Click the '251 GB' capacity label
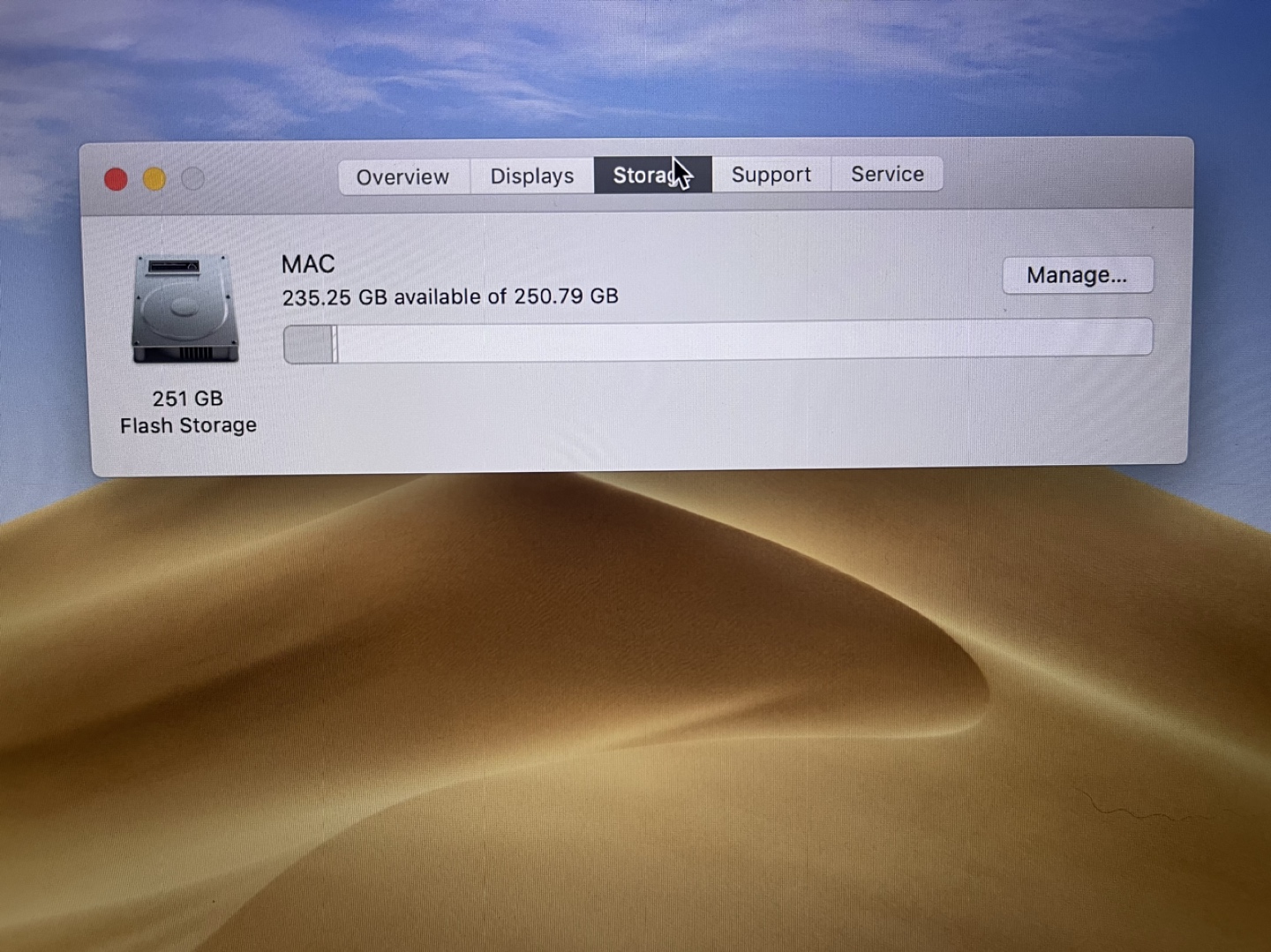Image resolution: width=1271 pixels, height=952 pixels. (x=187, y=399)
